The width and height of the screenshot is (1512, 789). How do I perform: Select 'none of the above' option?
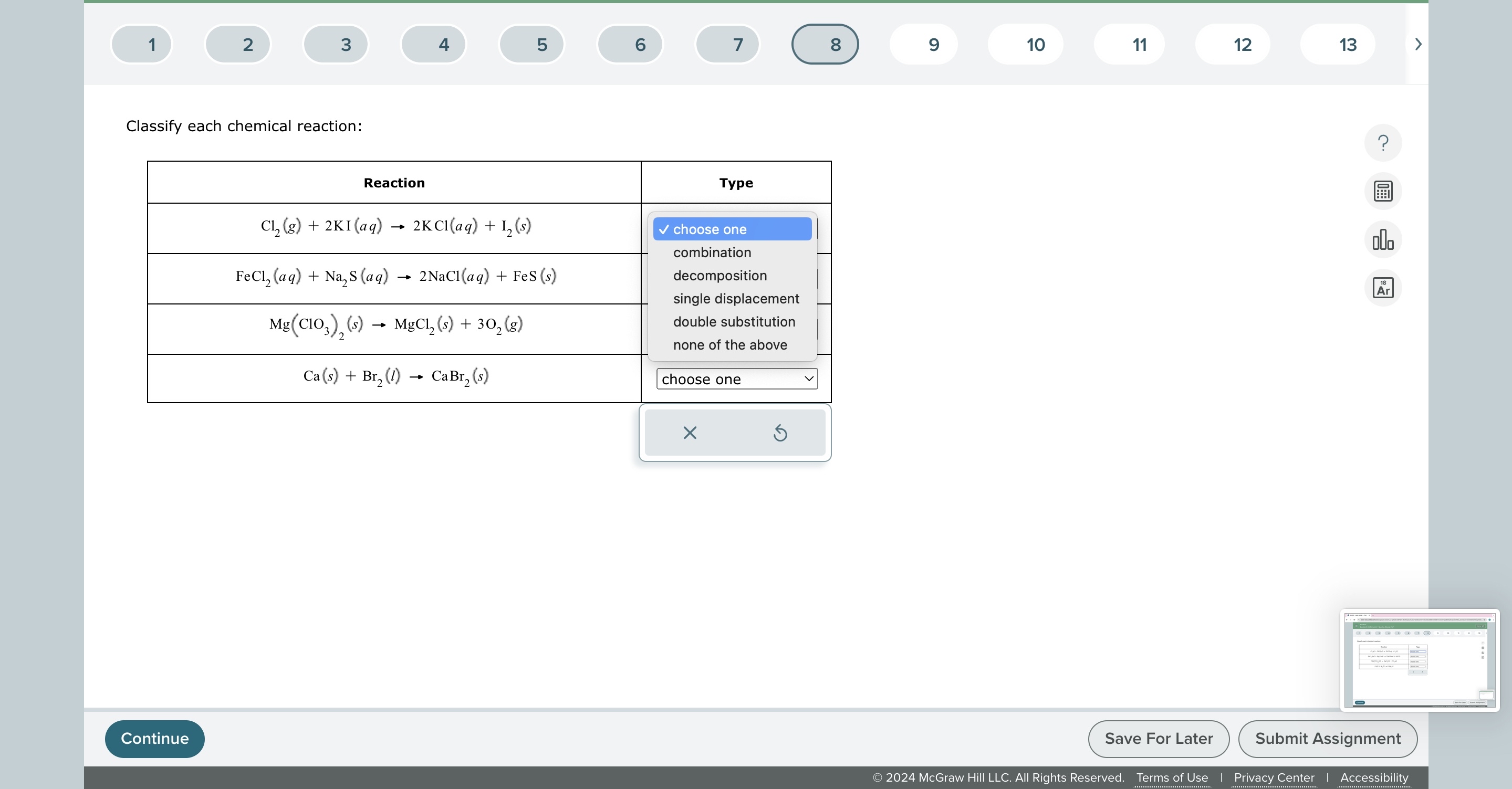[x=729, y=345]
